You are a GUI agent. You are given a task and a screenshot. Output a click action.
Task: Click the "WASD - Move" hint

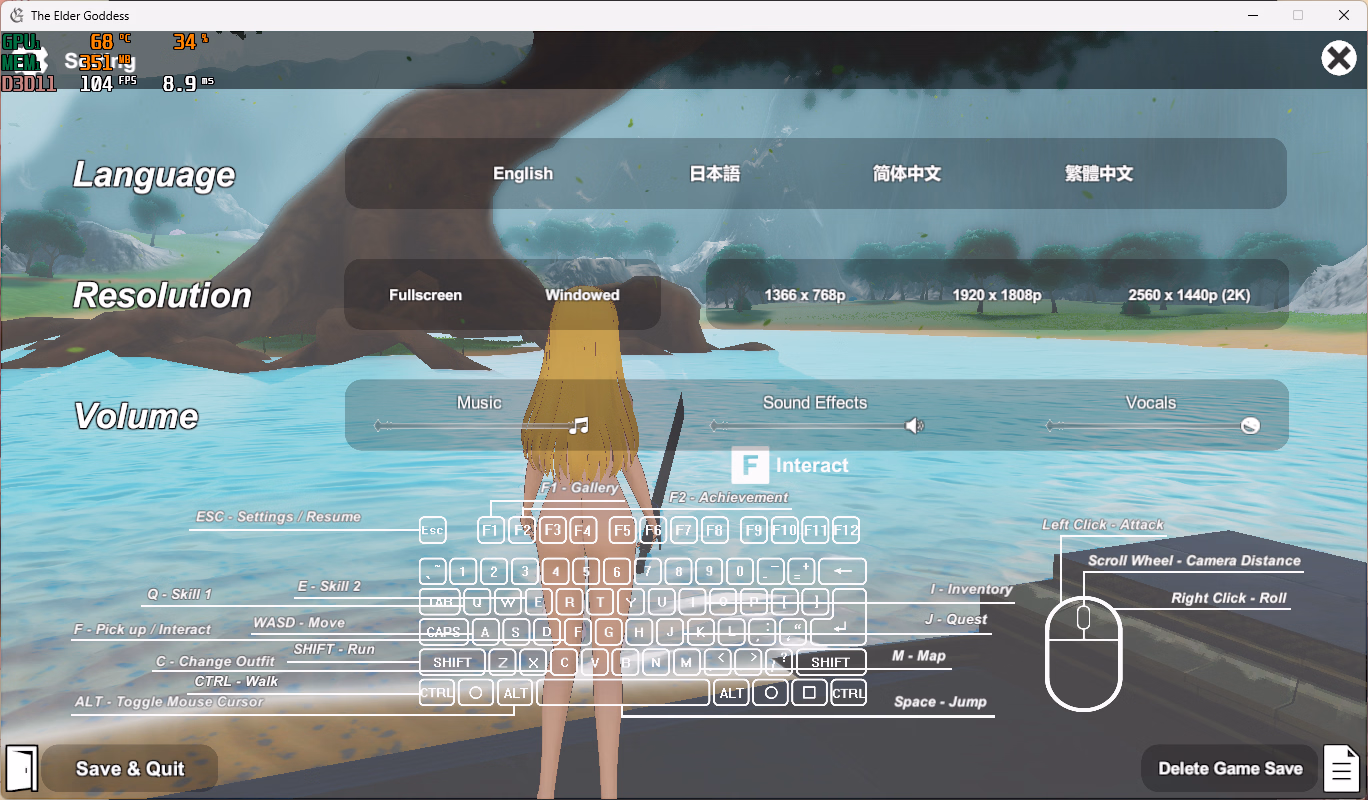coord(299,622)
